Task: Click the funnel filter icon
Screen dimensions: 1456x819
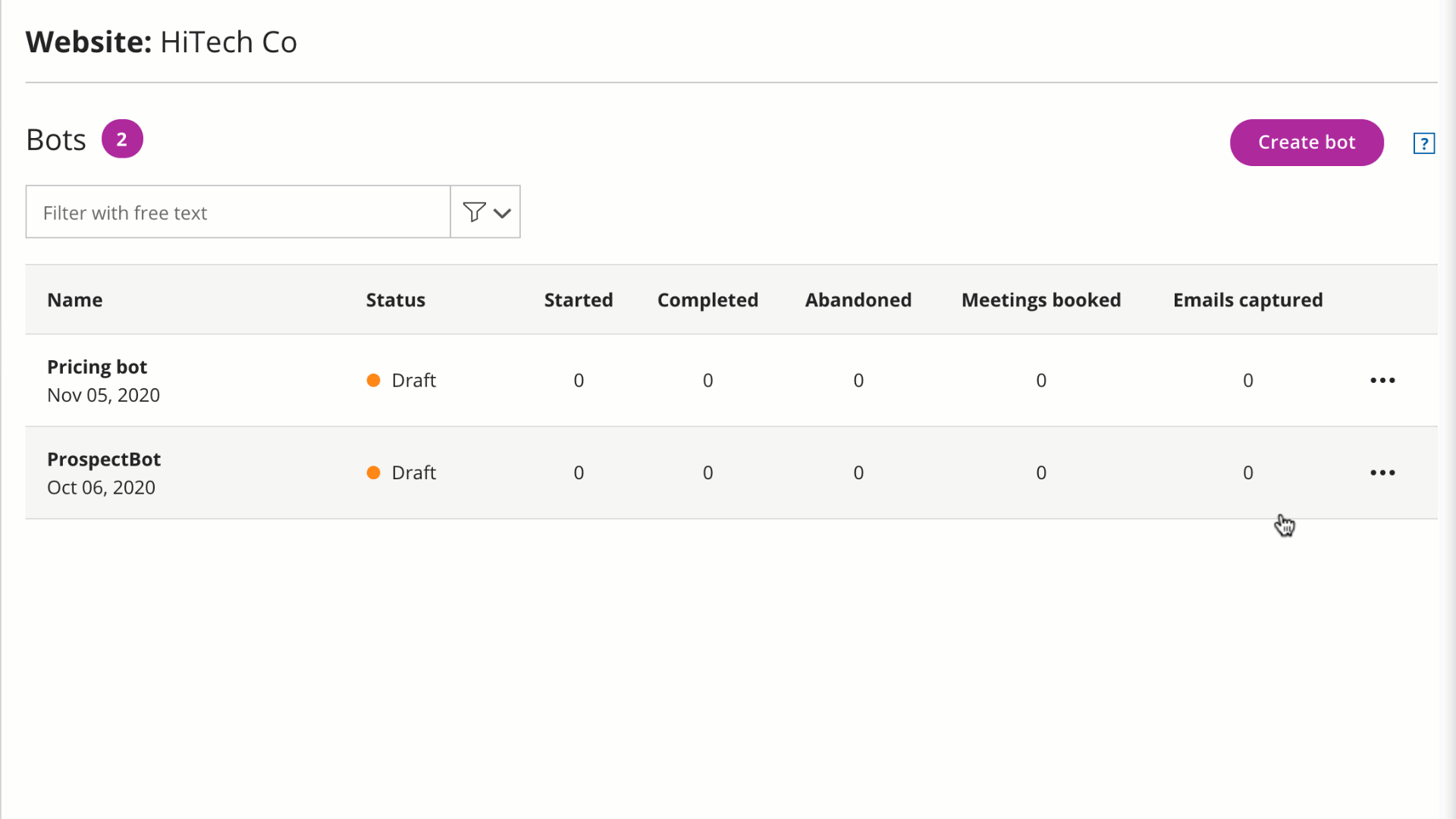Action: [x=474, y=212]
